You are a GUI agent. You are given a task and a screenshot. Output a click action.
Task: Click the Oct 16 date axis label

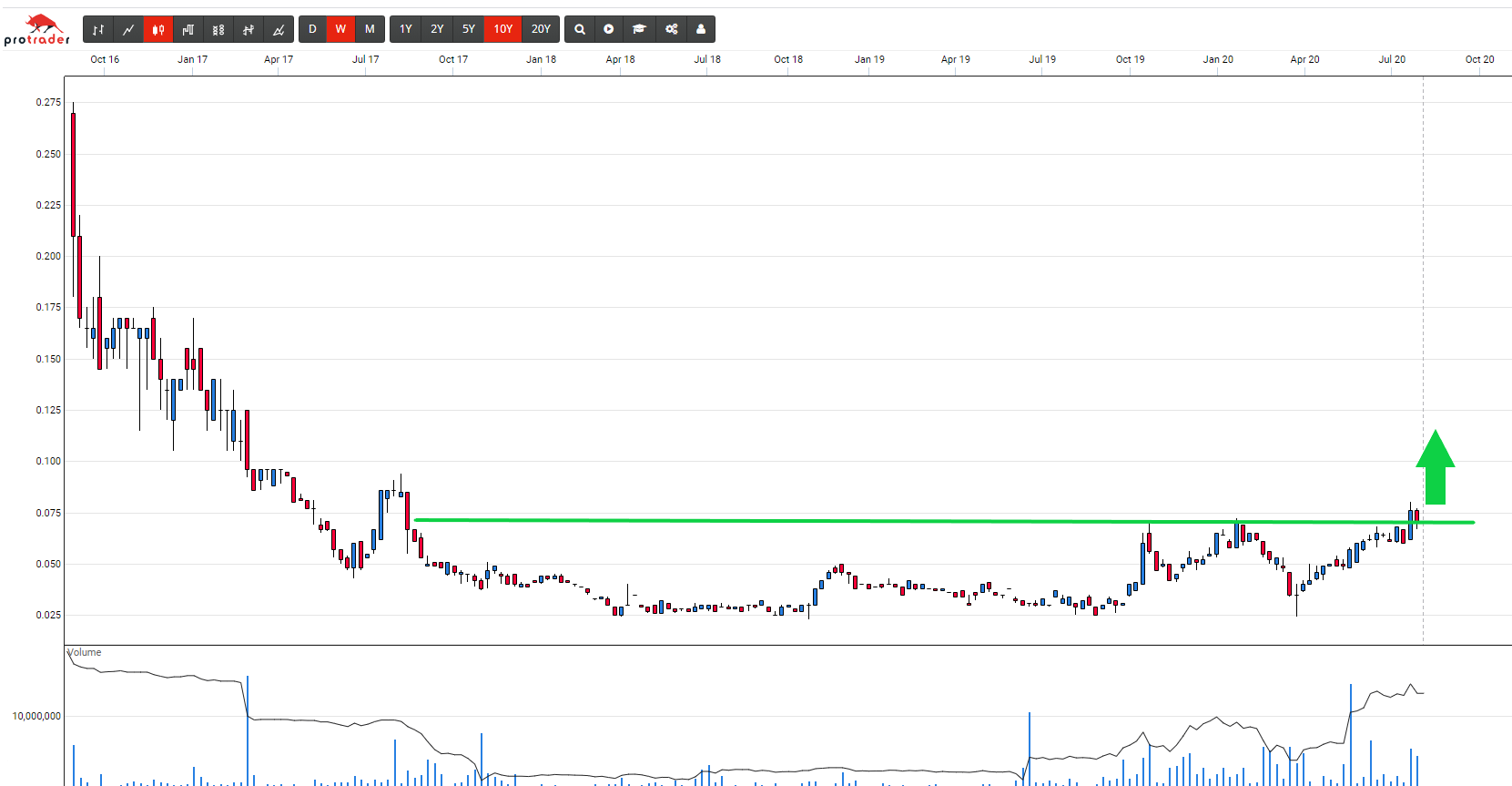pyautogui.click(x=105, y=59)
